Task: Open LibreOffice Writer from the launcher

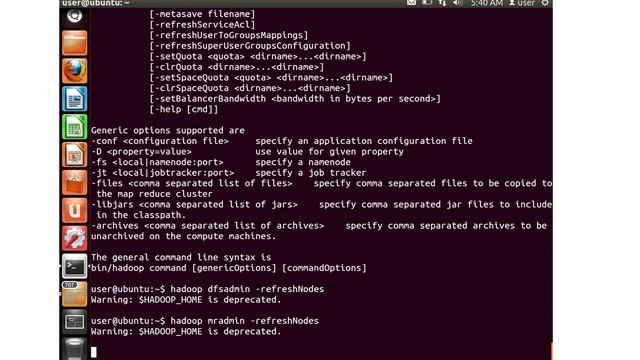Action: (x=74, y=99)
